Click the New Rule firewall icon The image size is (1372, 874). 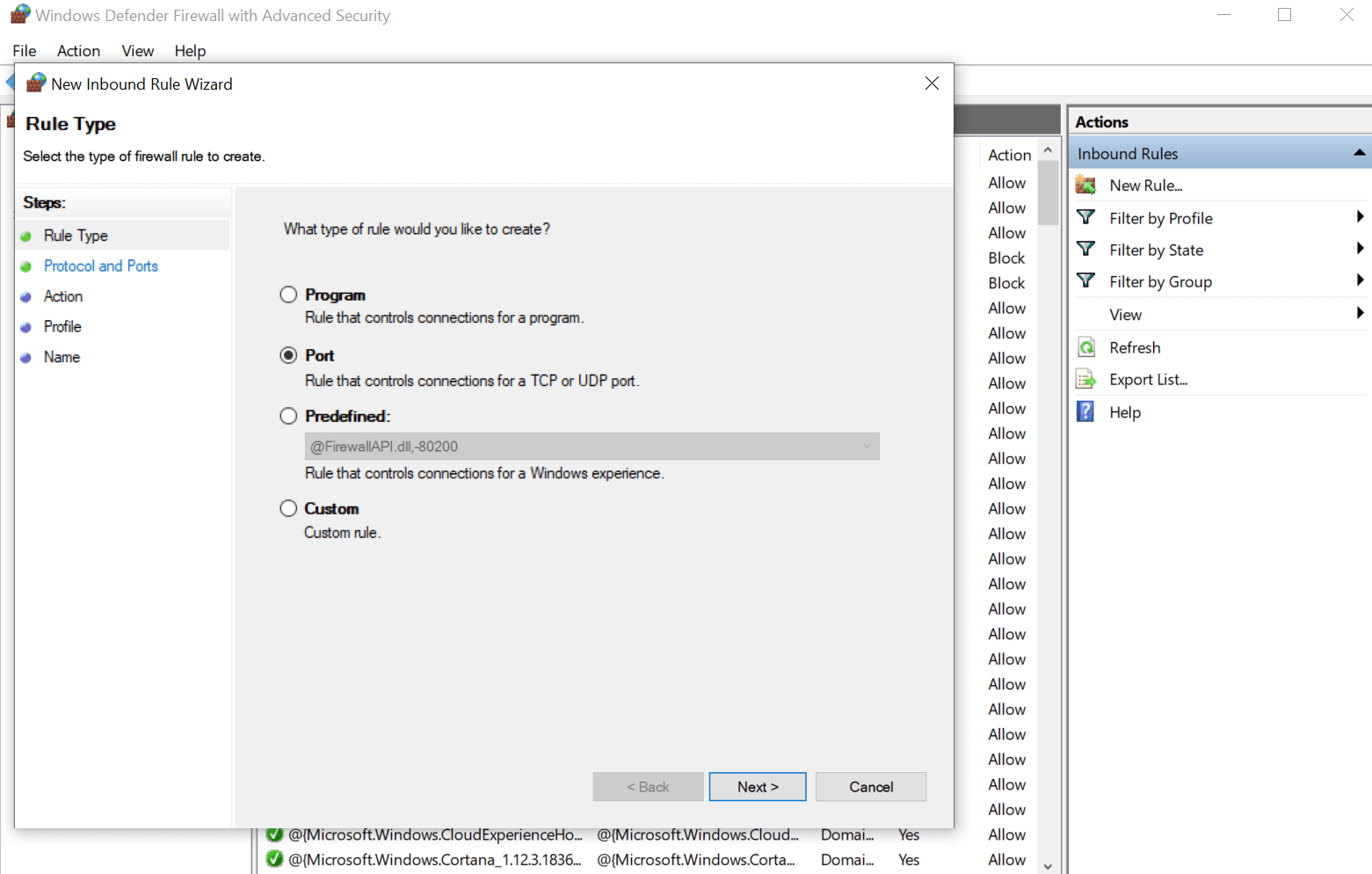point(1086,186)
